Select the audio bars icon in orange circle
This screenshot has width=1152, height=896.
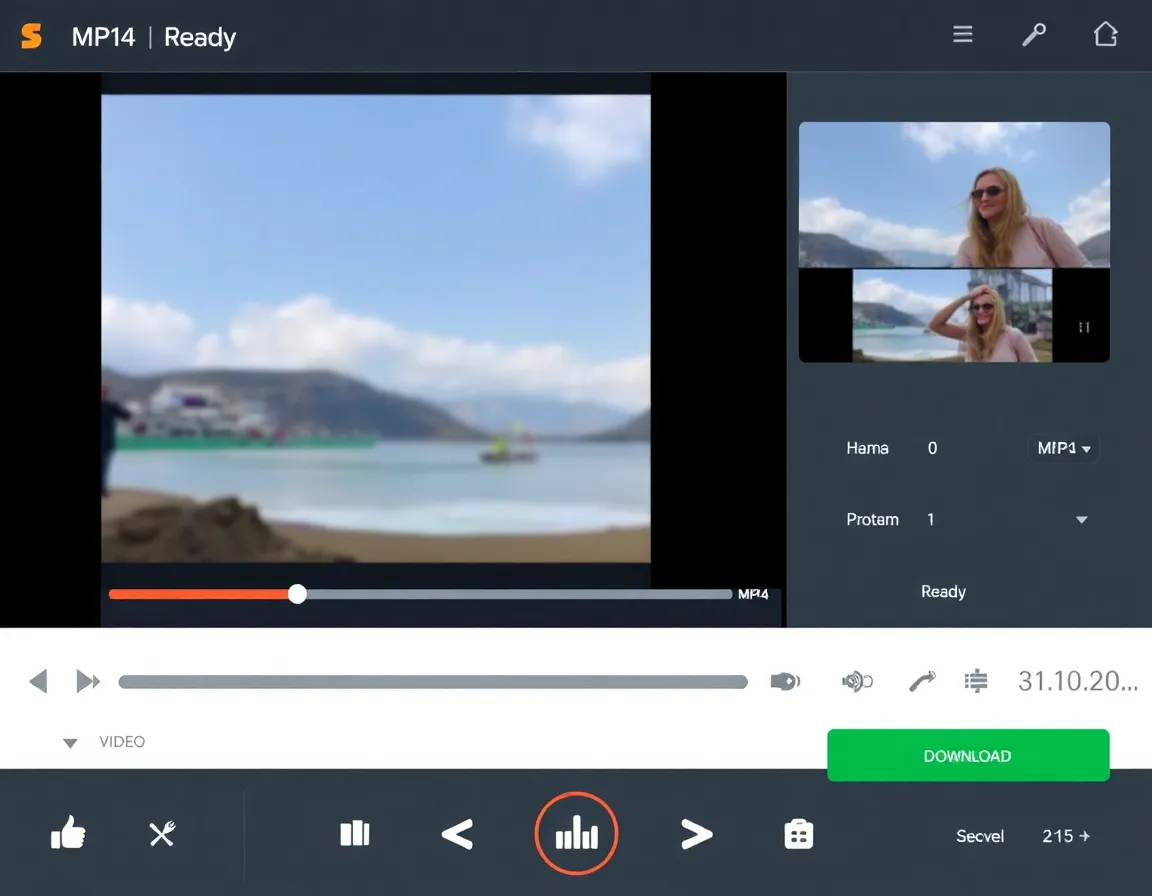(x=577, y=833)
